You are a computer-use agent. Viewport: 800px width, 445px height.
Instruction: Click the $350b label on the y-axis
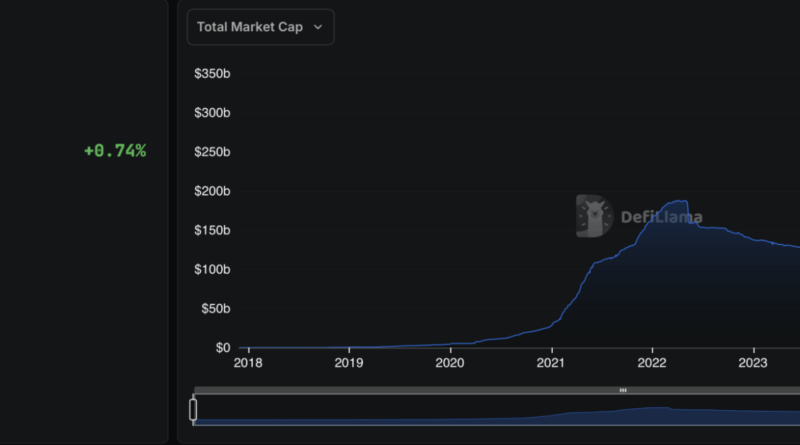click(212, 74)
